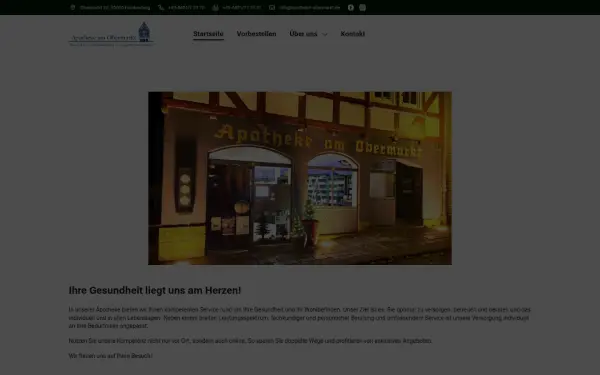600x375 pixels.
Task: Open the Über uns menu item
Action: pos(303,34)
